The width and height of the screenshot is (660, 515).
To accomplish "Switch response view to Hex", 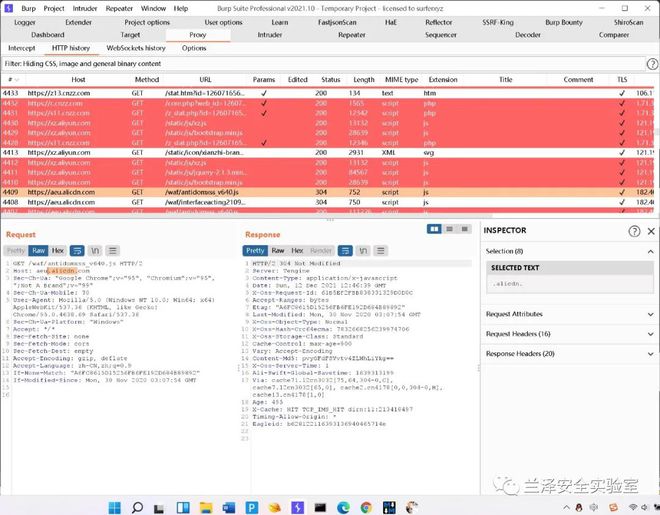I will click(297, 251).
